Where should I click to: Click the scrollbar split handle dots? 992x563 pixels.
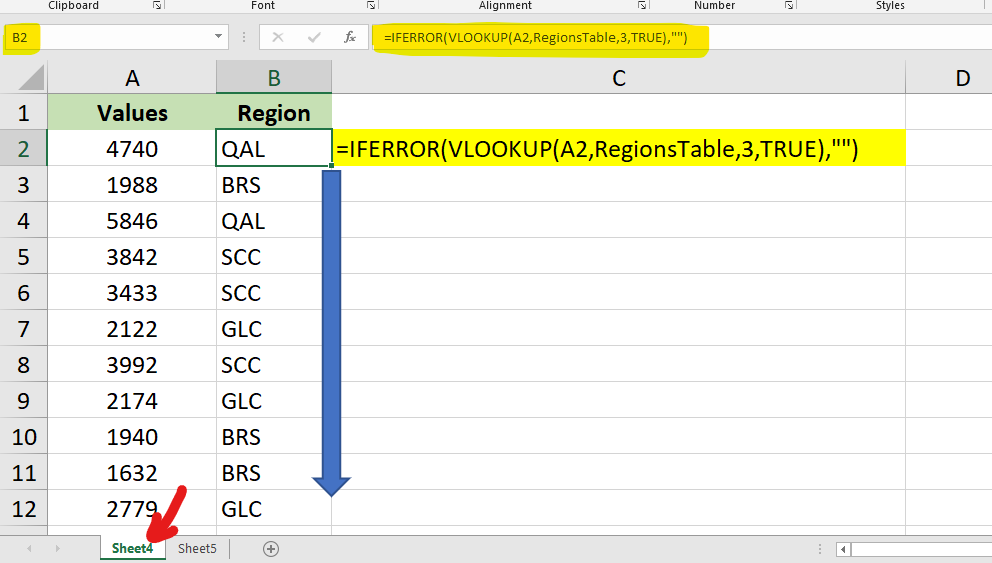tap(819, 548)
